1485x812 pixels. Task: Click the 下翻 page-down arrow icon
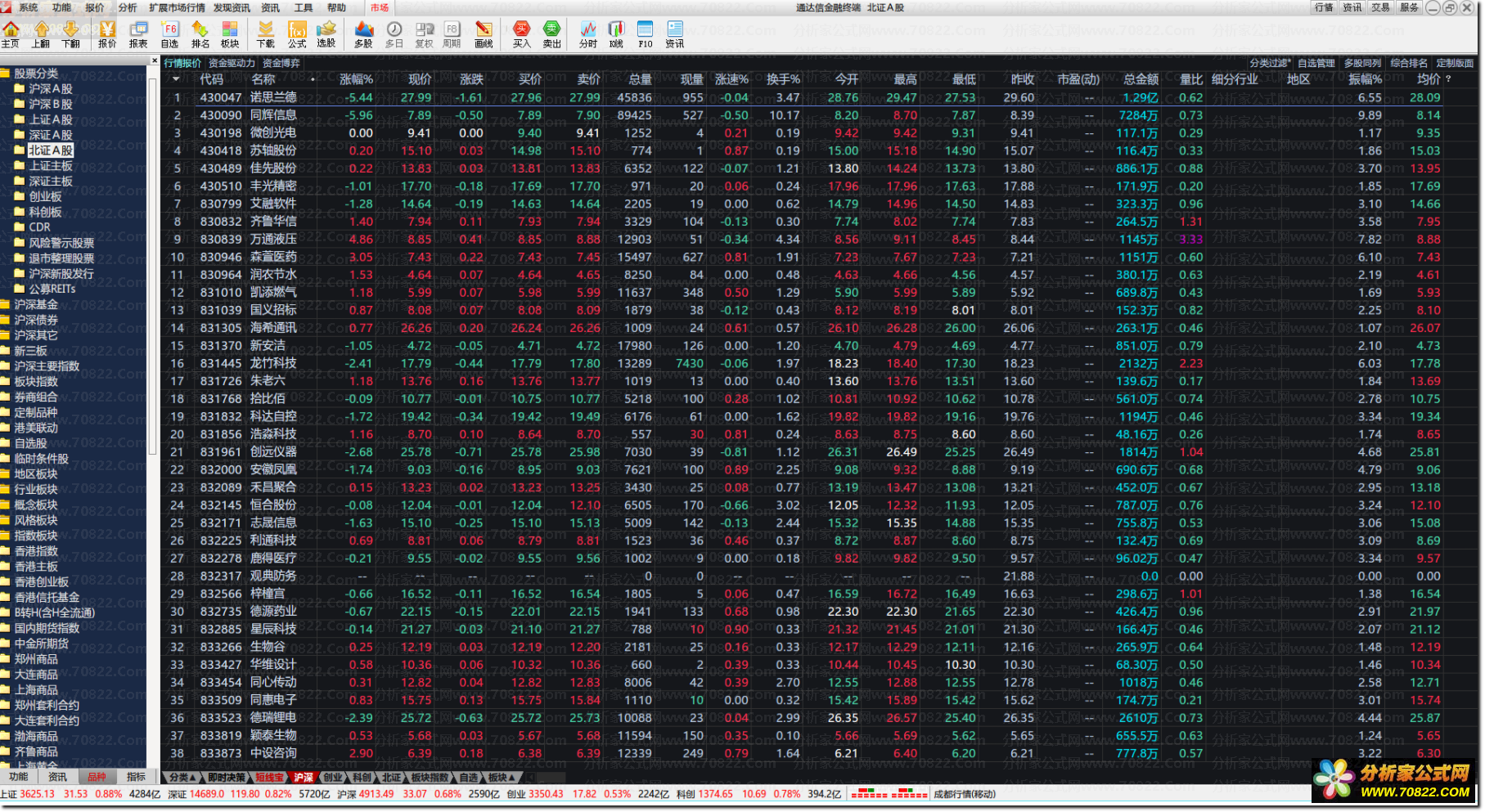coord(71,34)
